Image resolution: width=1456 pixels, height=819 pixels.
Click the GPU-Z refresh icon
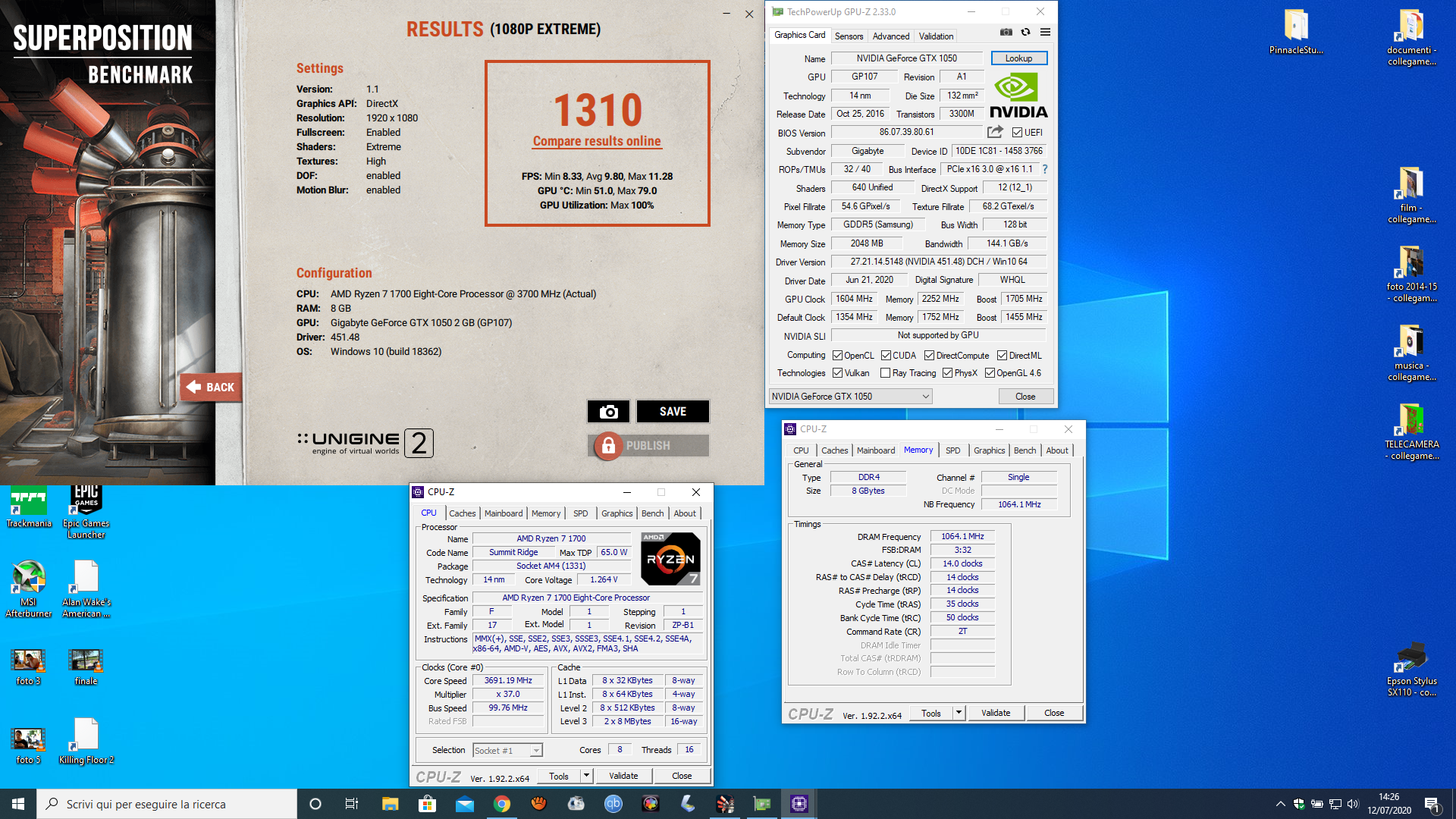pos(1025,33)
